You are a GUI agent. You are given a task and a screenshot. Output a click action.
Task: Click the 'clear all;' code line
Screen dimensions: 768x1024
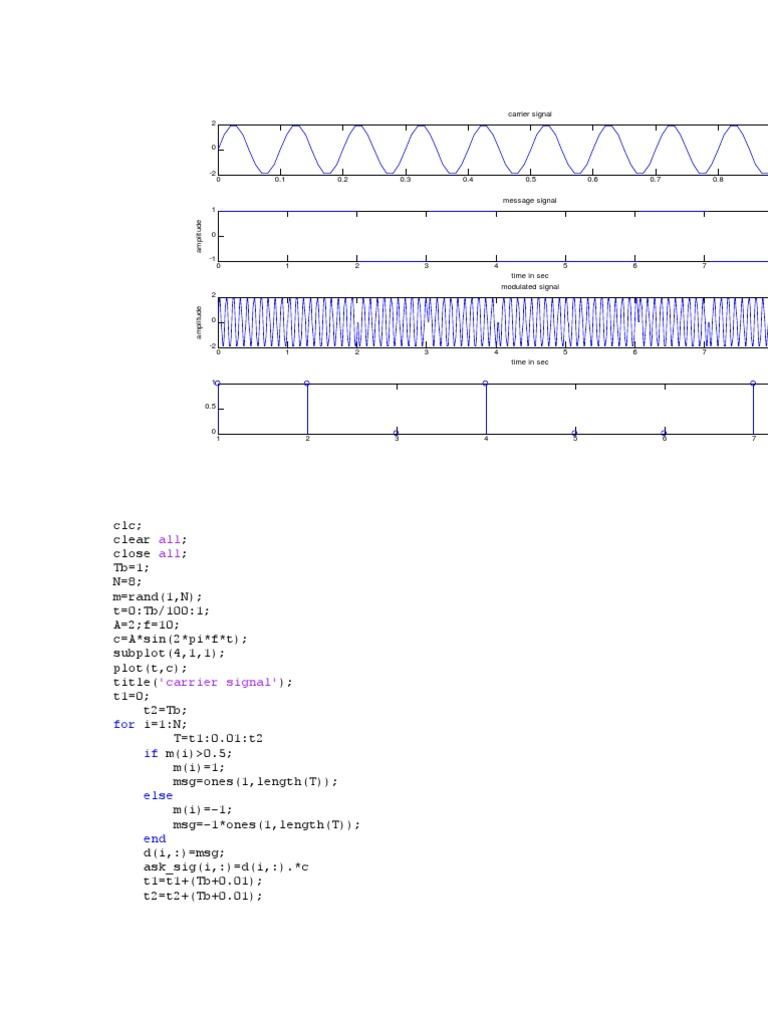point(149,539)
